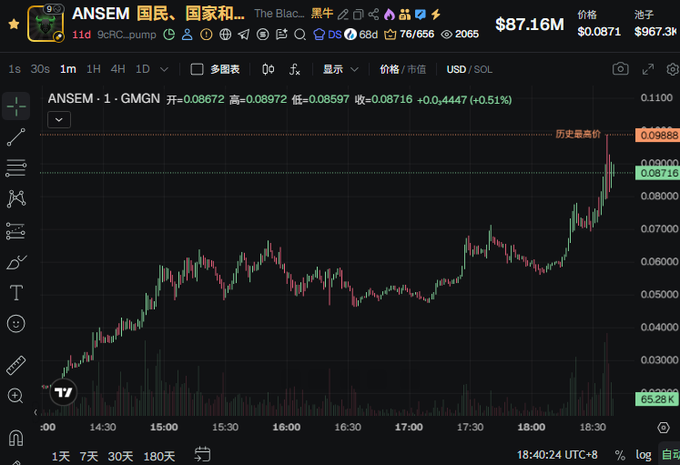Set range to 30天
680x465 pixels.
point(120,456)
